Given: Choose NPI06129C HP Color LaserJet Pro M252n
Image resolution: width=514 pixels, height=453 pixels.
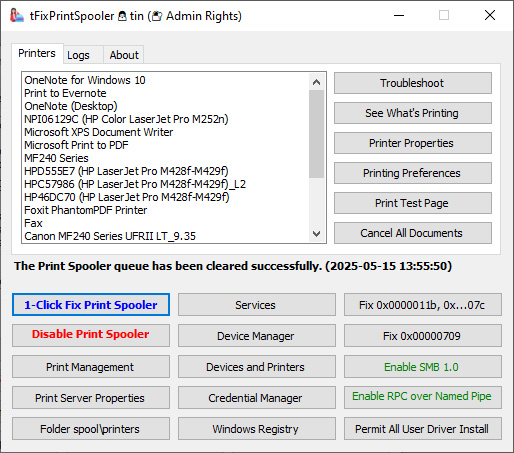Looking at the screenshot, I should tap(126, 119).
